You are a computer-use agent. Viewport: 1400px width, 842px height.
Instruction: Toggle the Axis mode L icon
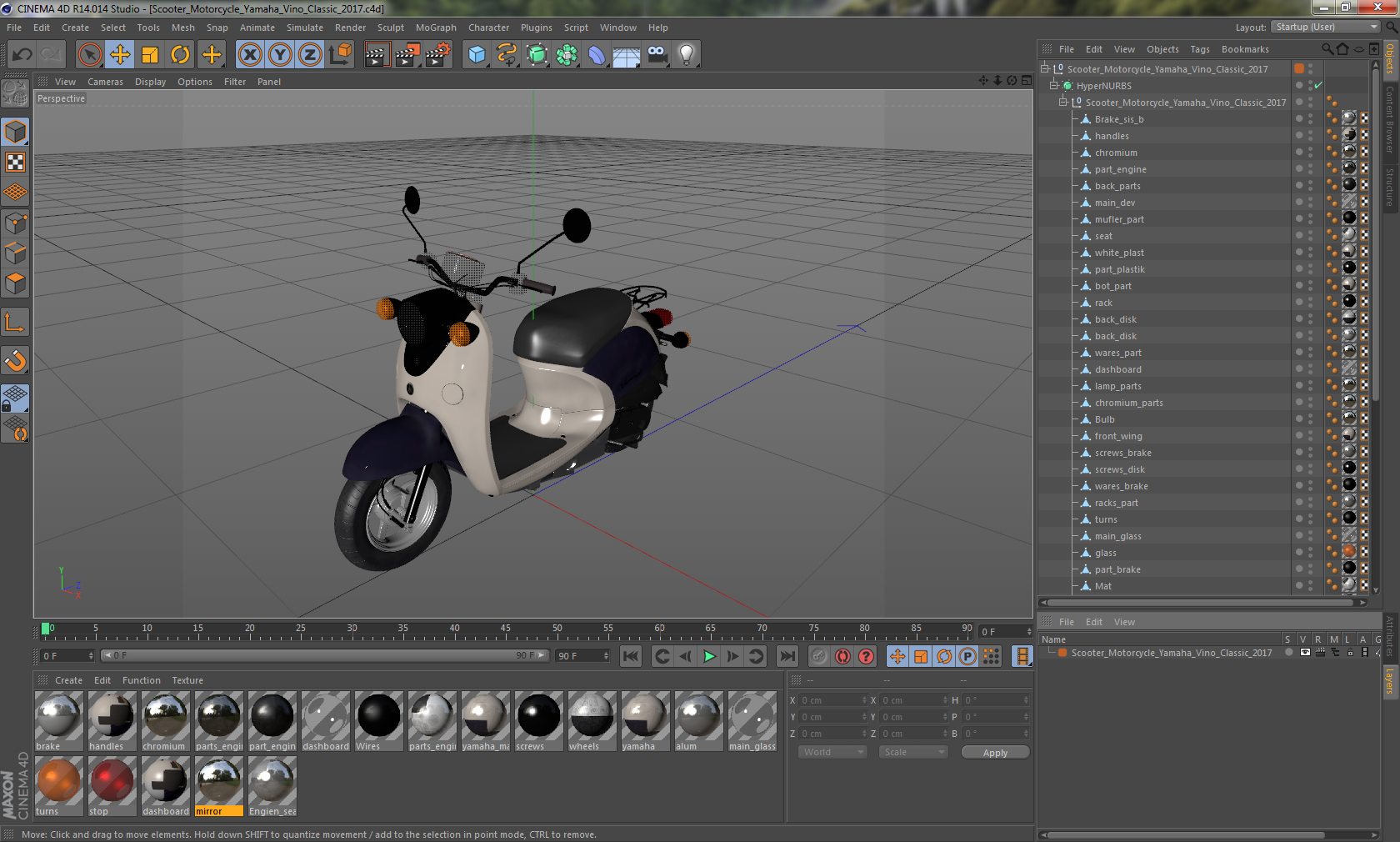coord(16,322)
